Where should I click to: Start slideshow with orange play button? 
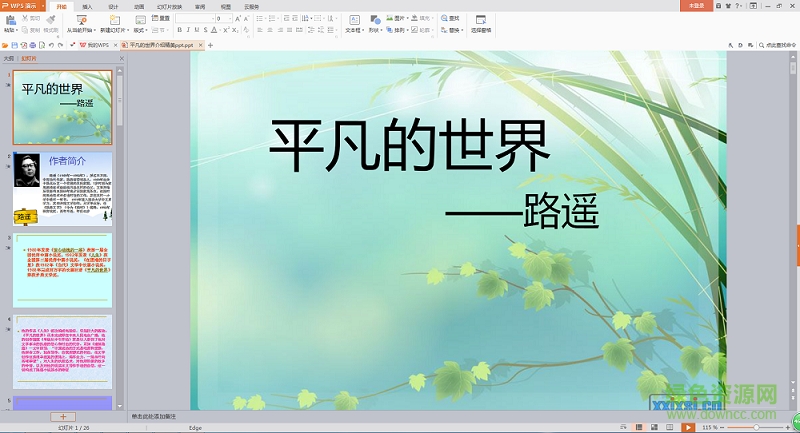click(x=687, y=427)
